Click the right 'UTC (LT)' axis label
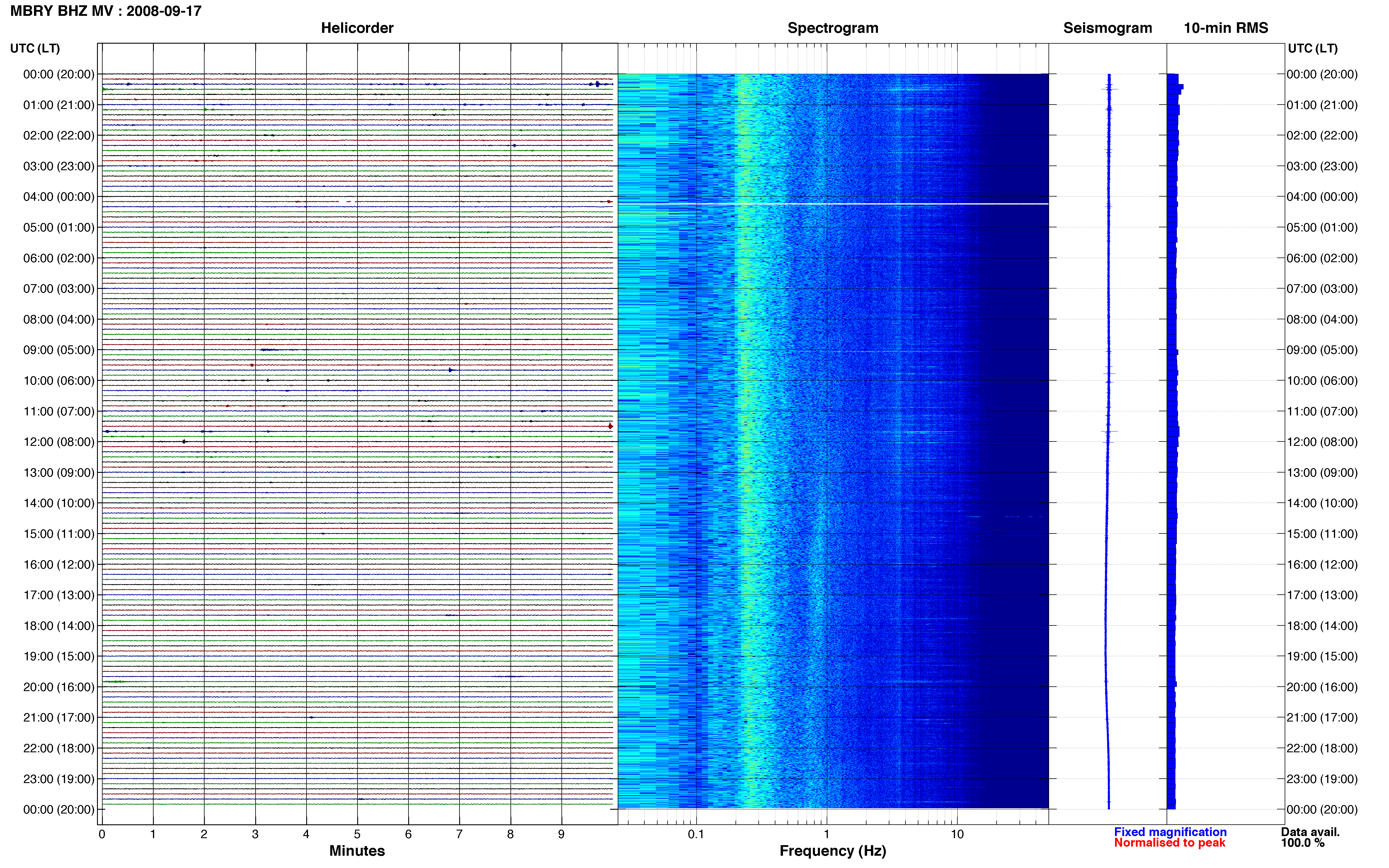The height and width of the screenshot is (868, 1389). (1313, 48)
